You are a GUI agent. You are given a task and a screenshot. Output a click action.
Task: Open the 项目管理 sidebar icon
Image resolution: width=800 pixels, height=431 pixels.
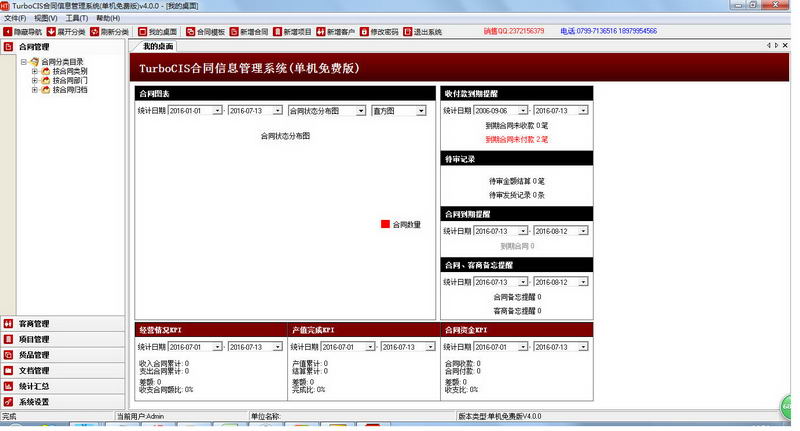[8, 339]
